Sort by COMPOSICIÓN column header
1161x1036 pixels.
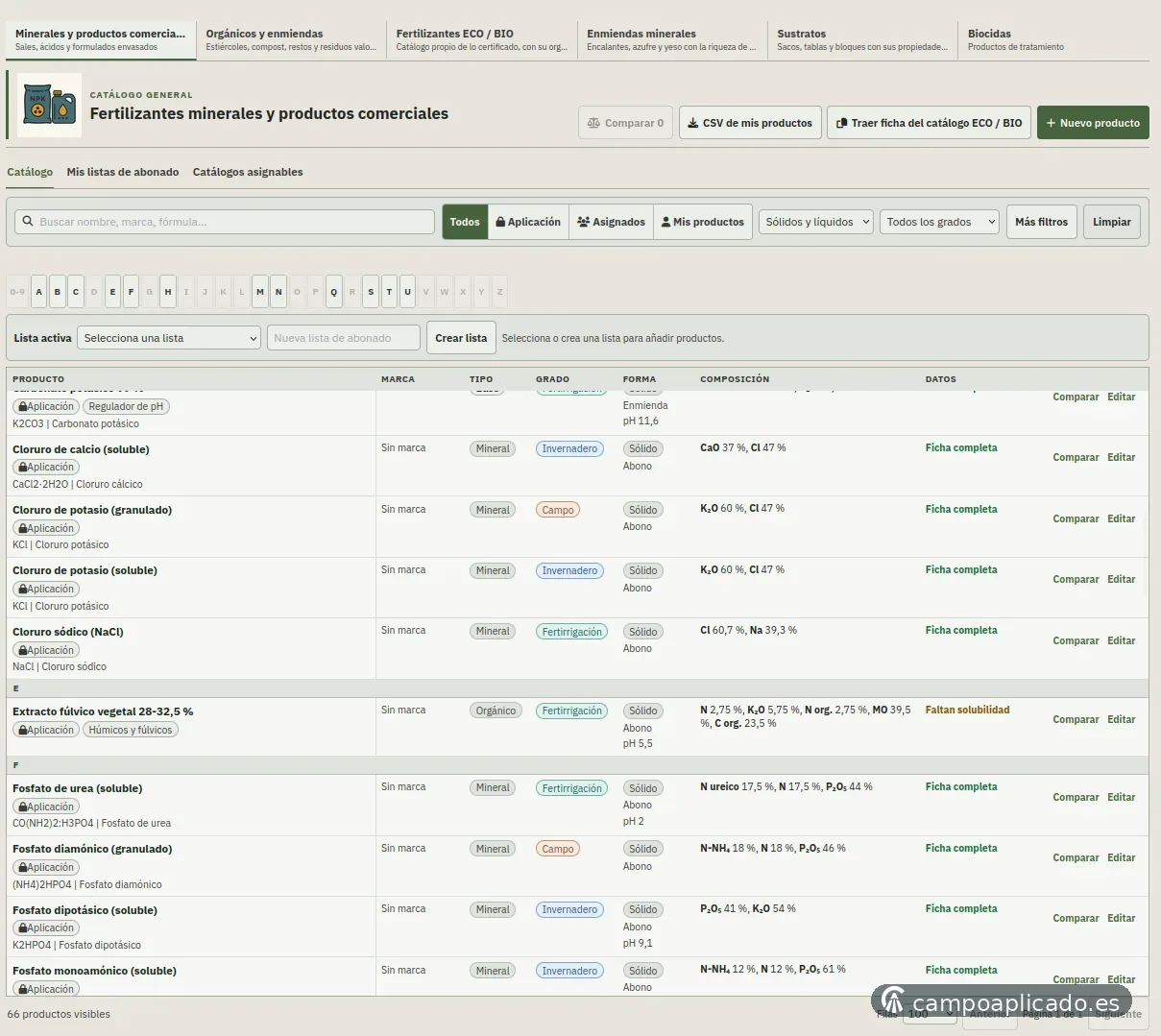click(x=735, y=379)
